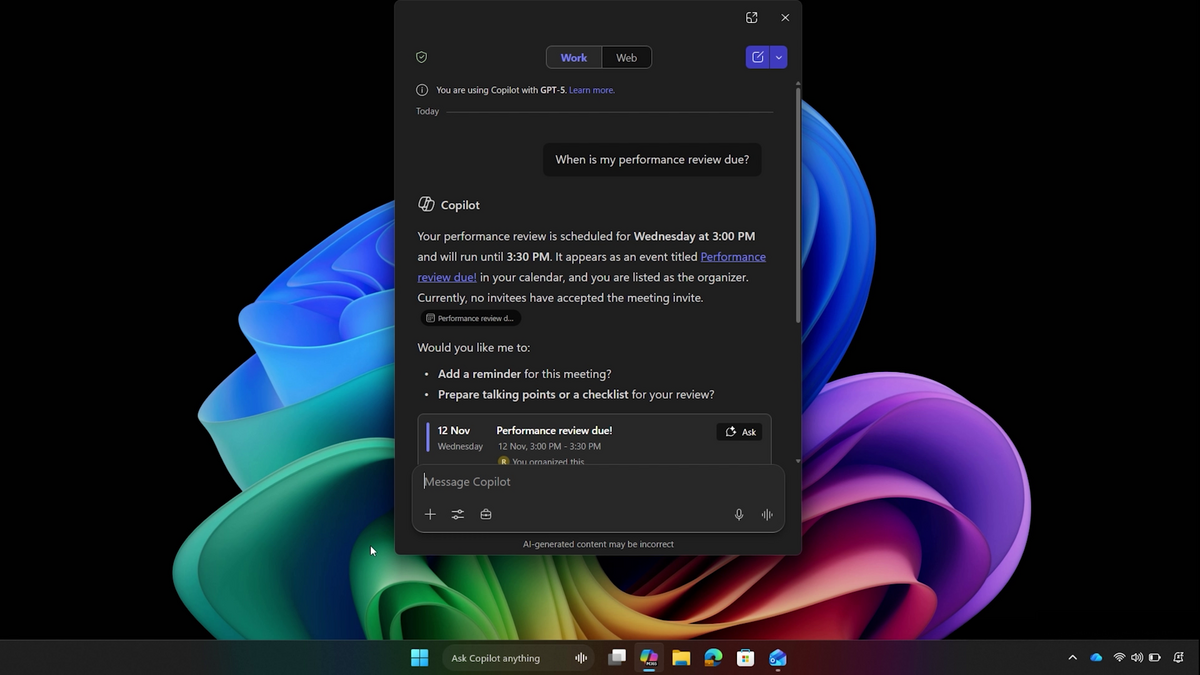Select the Work tab
The image size is (1200, 675).
[573, 57]
